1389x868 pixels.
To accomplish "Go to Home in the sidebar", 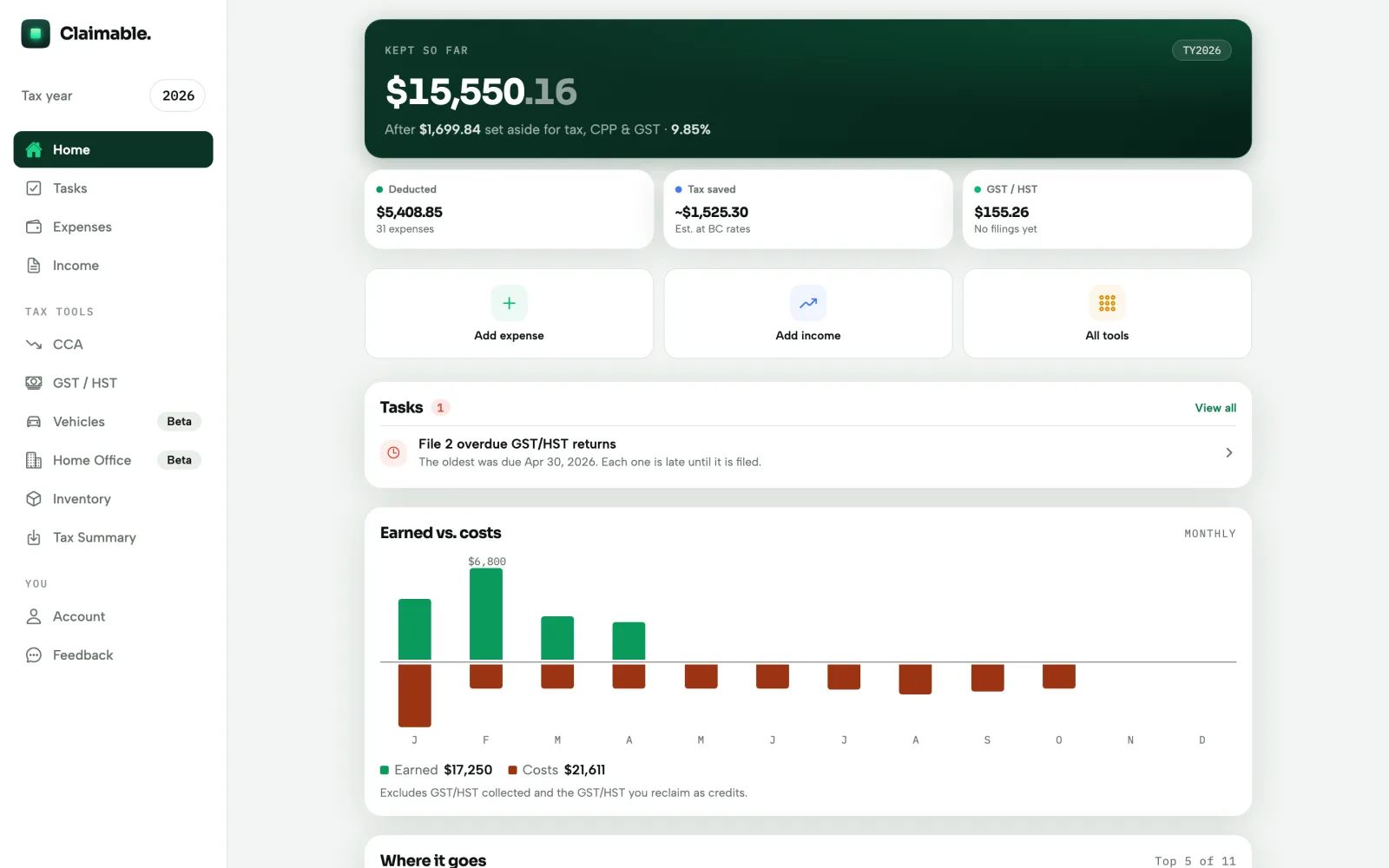I will [x=113, y=149].
